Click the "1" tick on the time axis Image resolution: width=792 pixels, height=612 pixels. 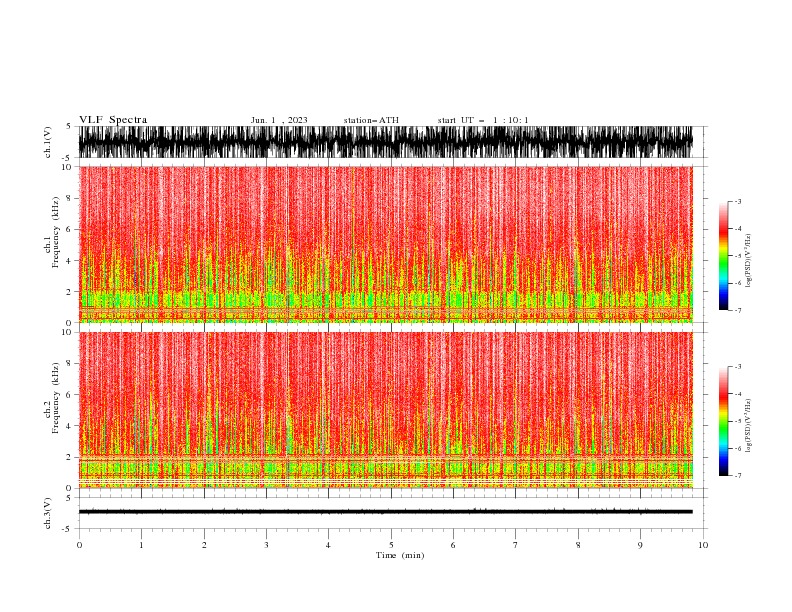tap(141, 545)
